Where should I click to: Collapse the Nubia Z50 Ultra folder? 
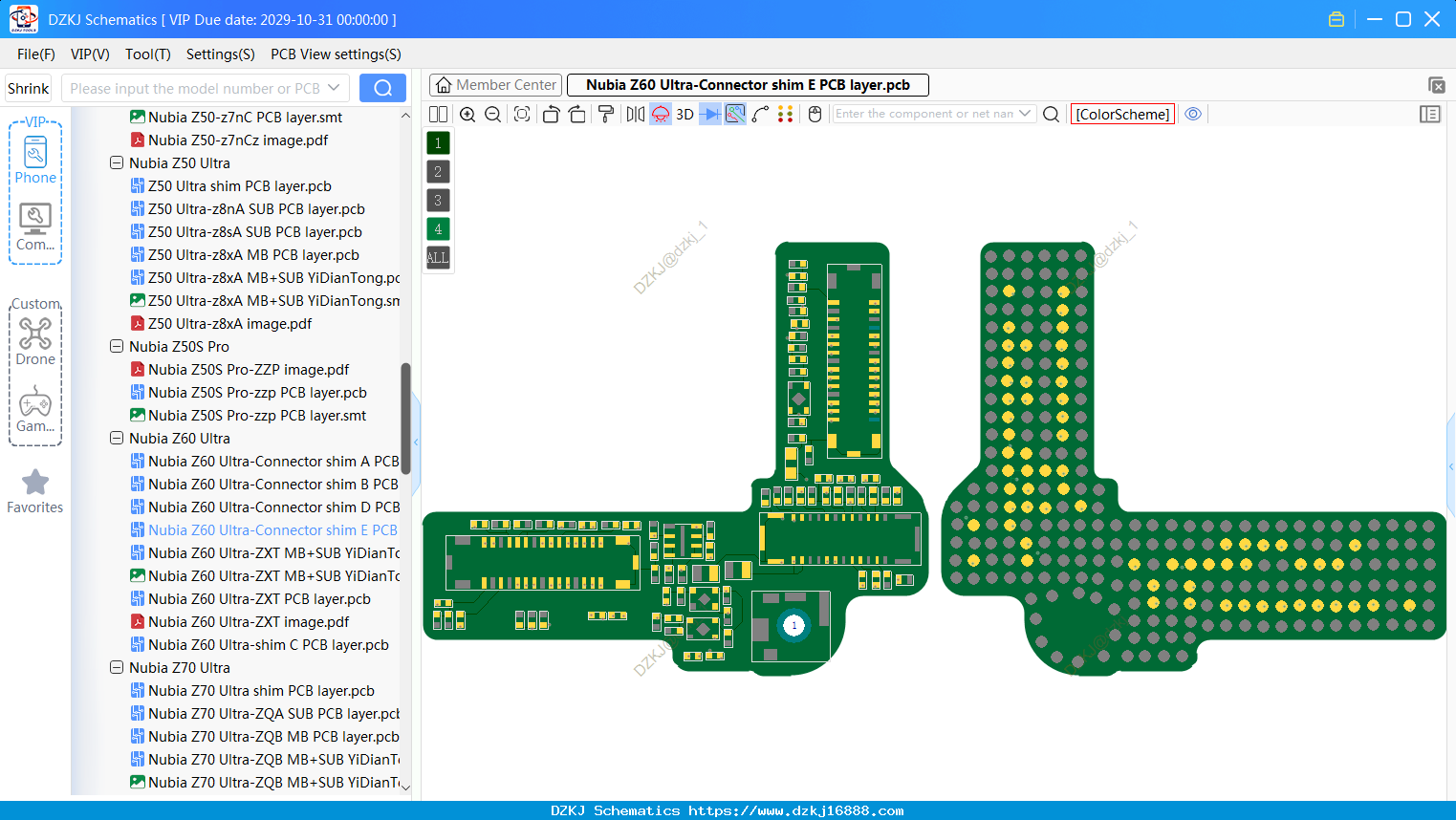[117, 163]
